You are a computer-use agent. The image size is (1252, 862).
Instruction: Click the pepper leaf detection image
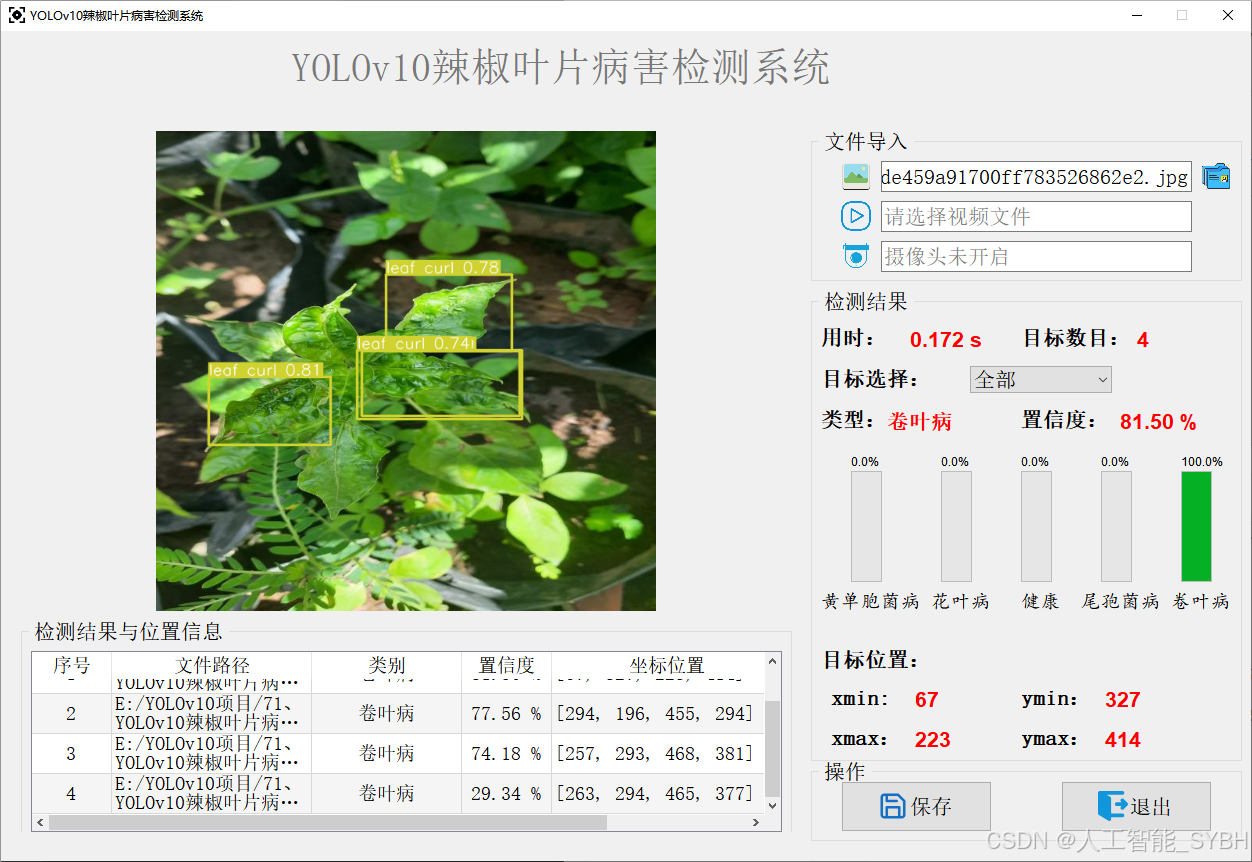[x=406, y=371]
